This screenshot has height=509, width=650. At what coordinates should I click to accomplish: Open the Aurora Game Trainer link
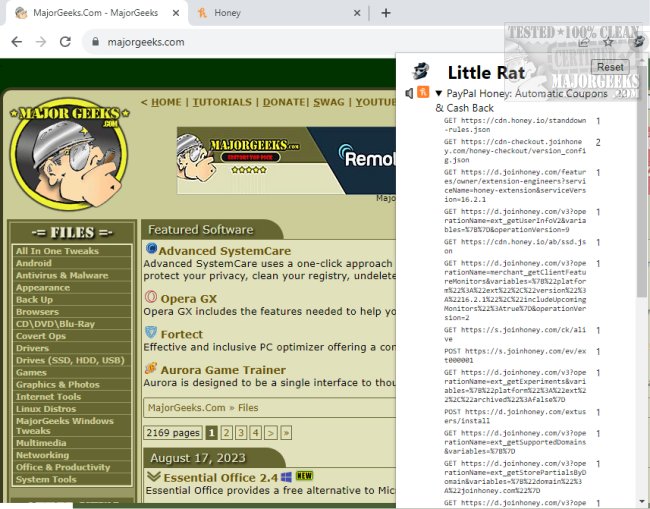[x=223, y=370]
